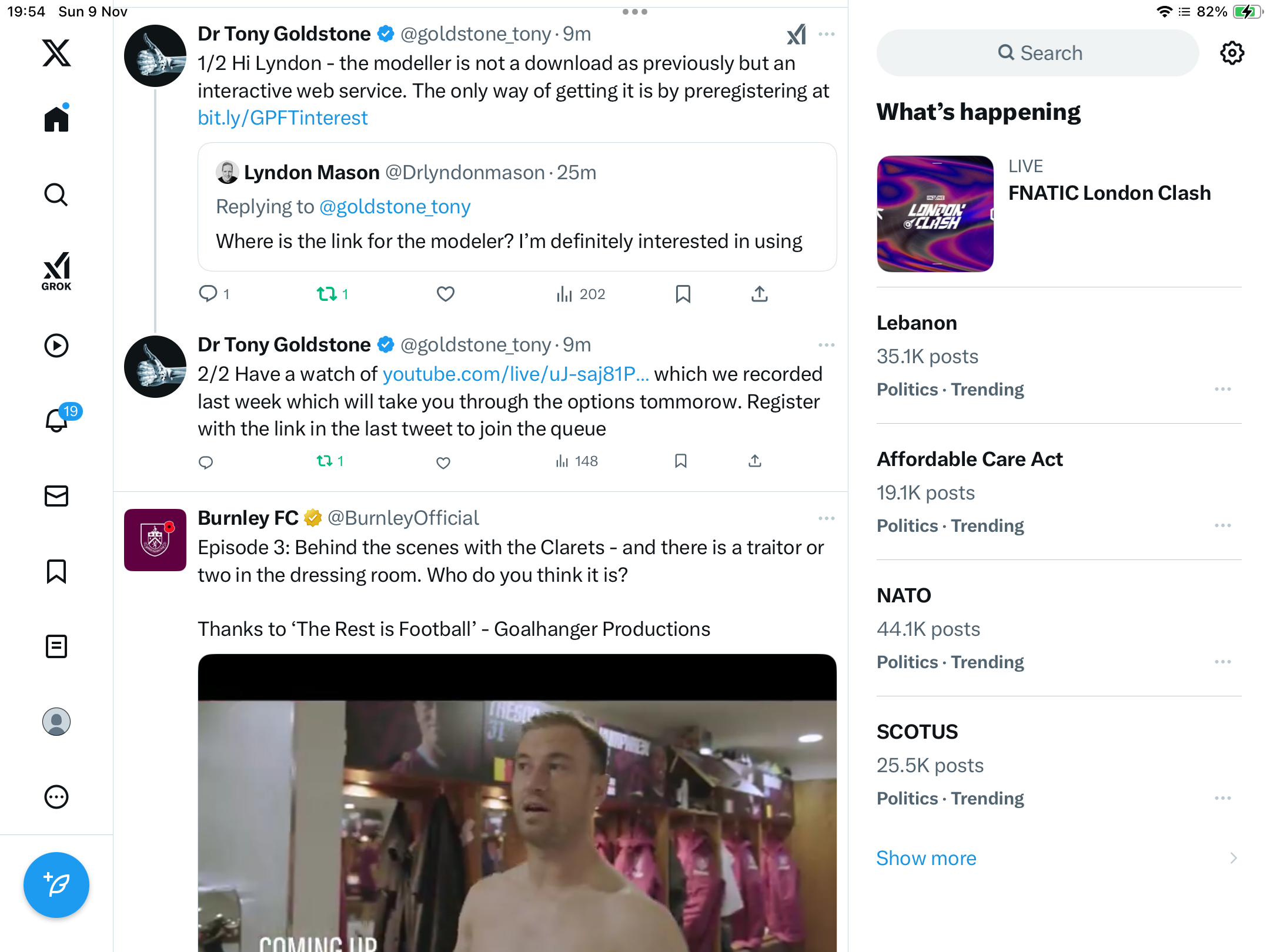The image size is (1270, 952).
Task: Open Grok from the sidebar
Action: [56, 271]
